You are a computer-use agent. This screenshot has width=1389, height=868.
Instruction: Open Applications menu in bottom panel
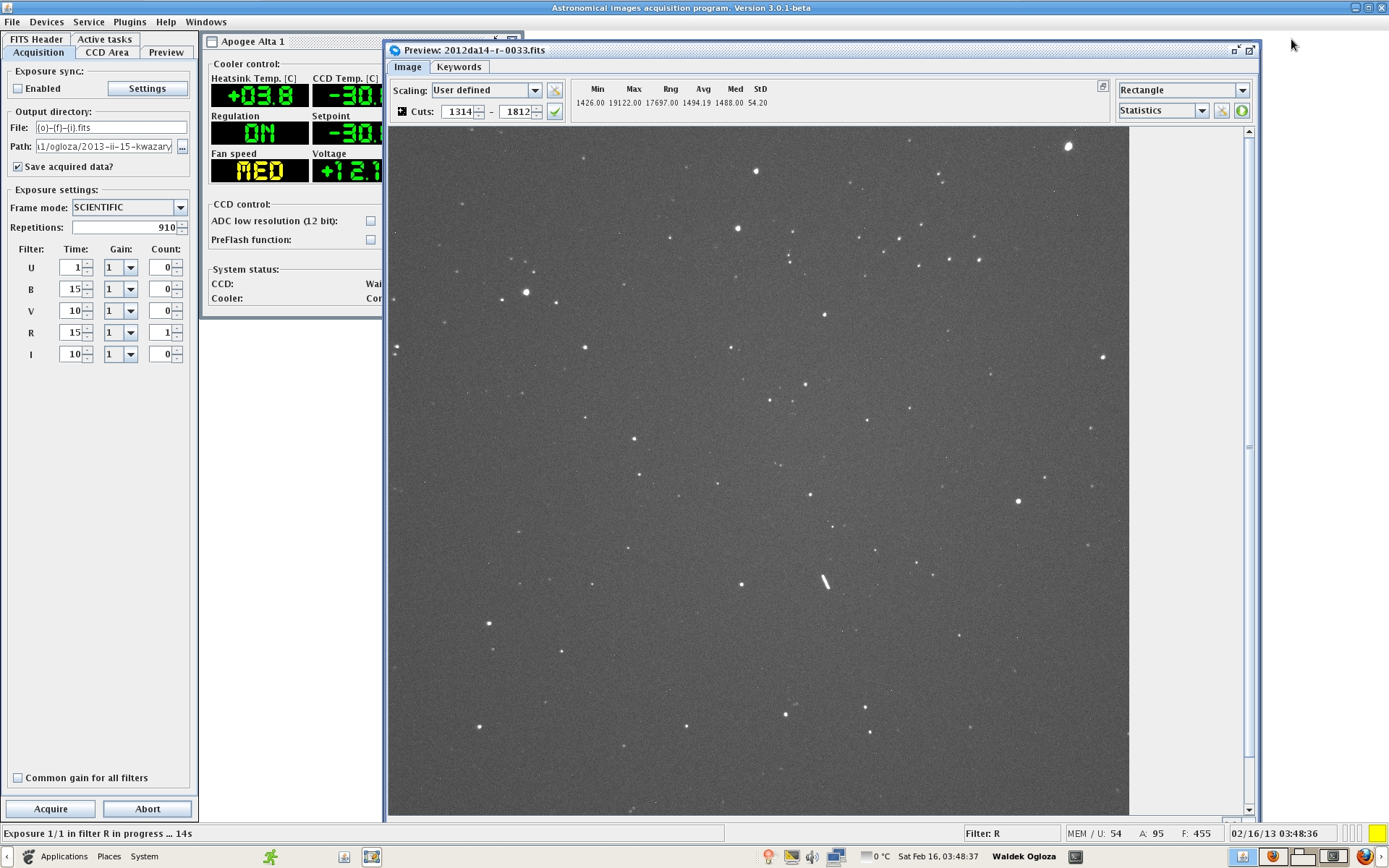click(64, 856)
